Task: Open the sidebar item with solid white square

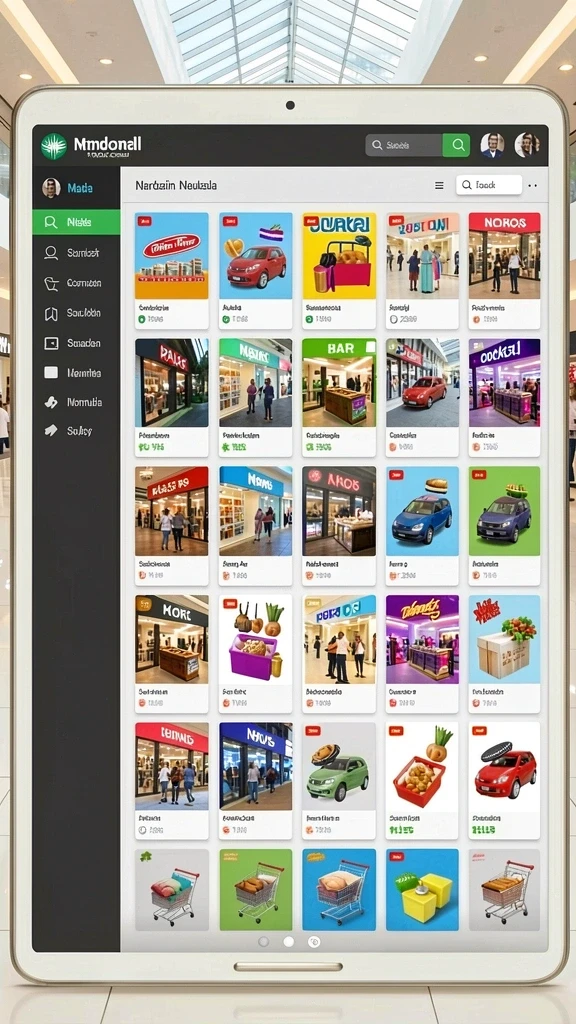Action: (76, 373)
